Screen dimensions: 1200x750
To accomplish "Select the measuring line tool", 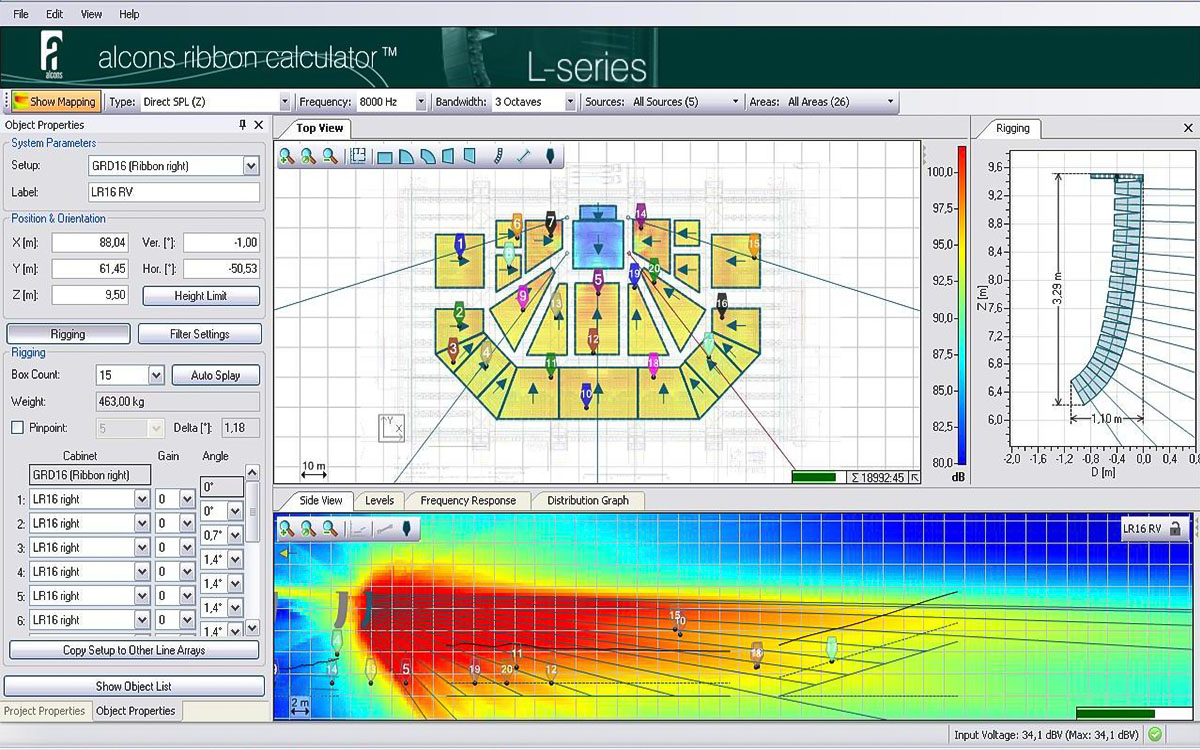I will pos(523,156).
